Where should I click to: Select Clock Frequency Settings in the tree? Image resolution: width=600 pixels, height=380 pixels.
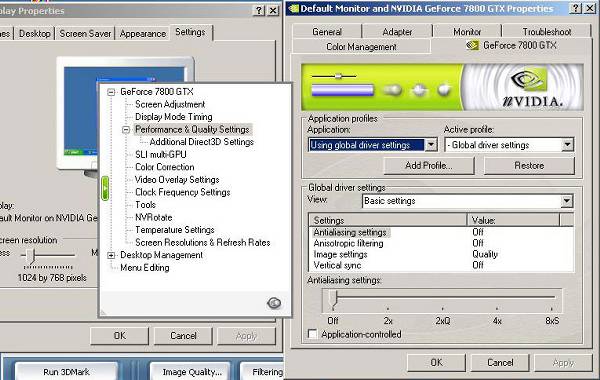(x=183, y=192)
